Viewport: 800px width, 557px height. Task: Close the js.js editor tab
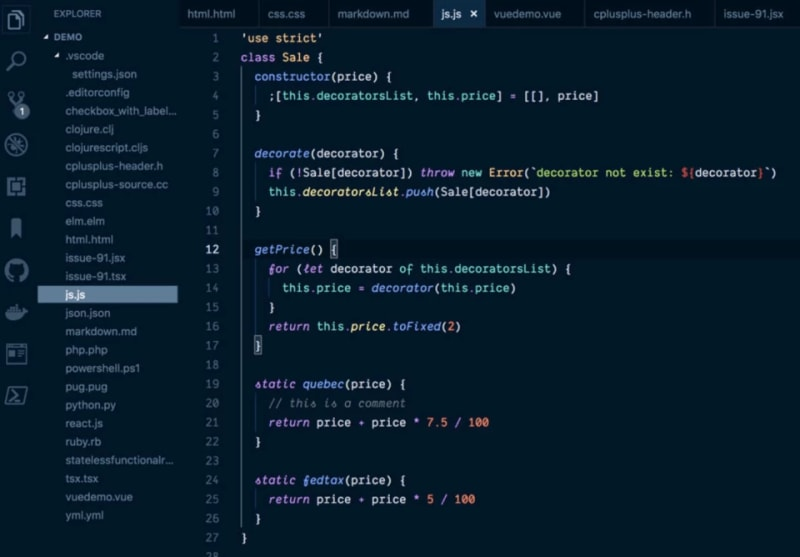(x=473, y=14)
